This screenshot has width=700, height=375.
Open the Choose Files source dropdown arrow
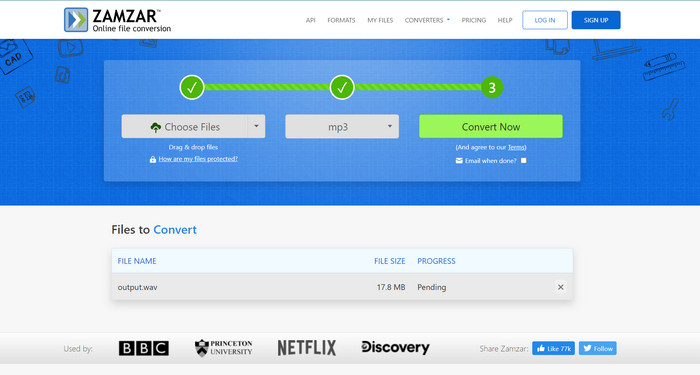(256, 126)
